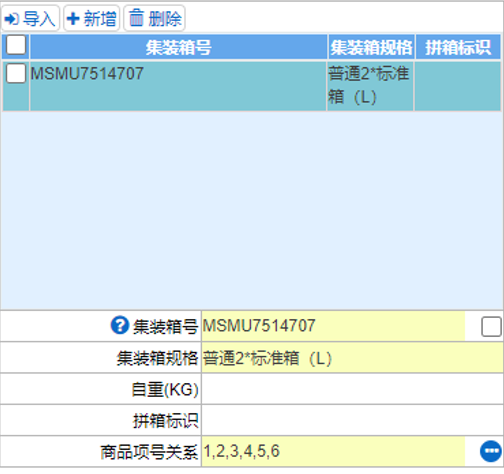Screen dimensions: 504x474
Task: Click the 拼箱标识 column header
Action: pyautogui.click(x=458, y=47)
